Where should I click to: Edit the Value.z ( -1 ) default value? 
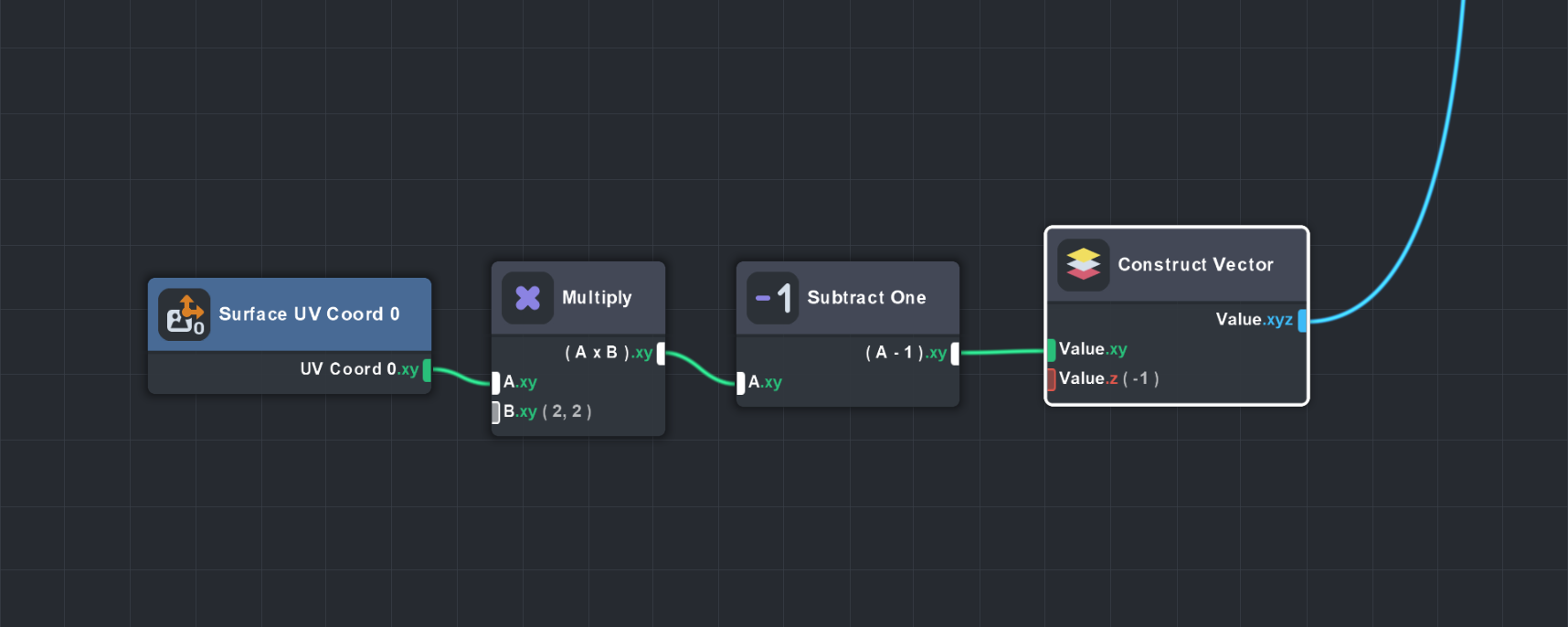pyautogui.click(x=1140, y=379)
